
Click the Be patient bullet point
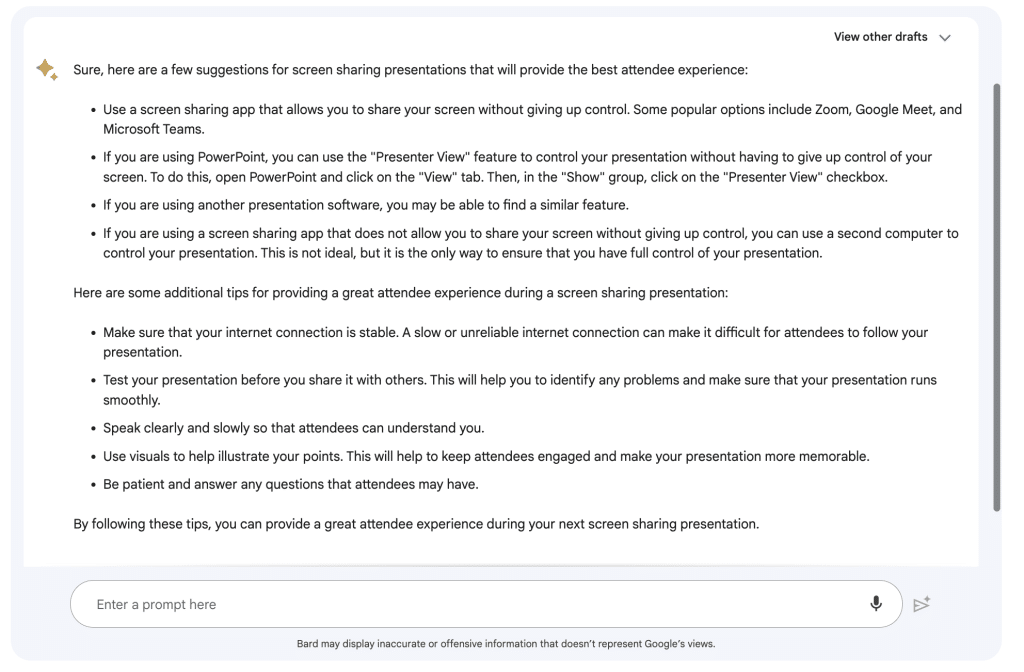point(291,485)
